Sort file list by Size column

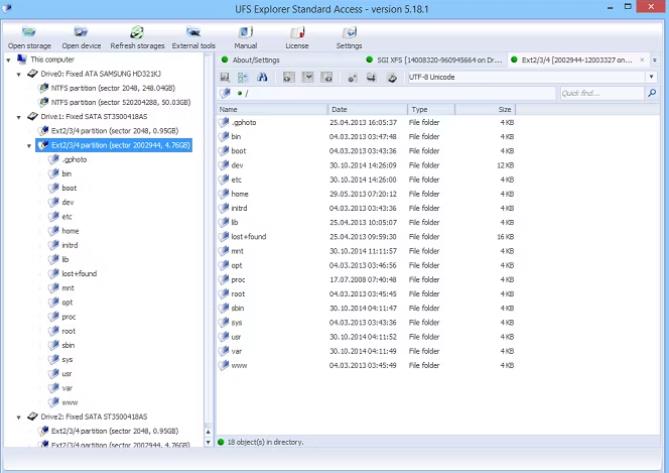click(x=486, y=110)
